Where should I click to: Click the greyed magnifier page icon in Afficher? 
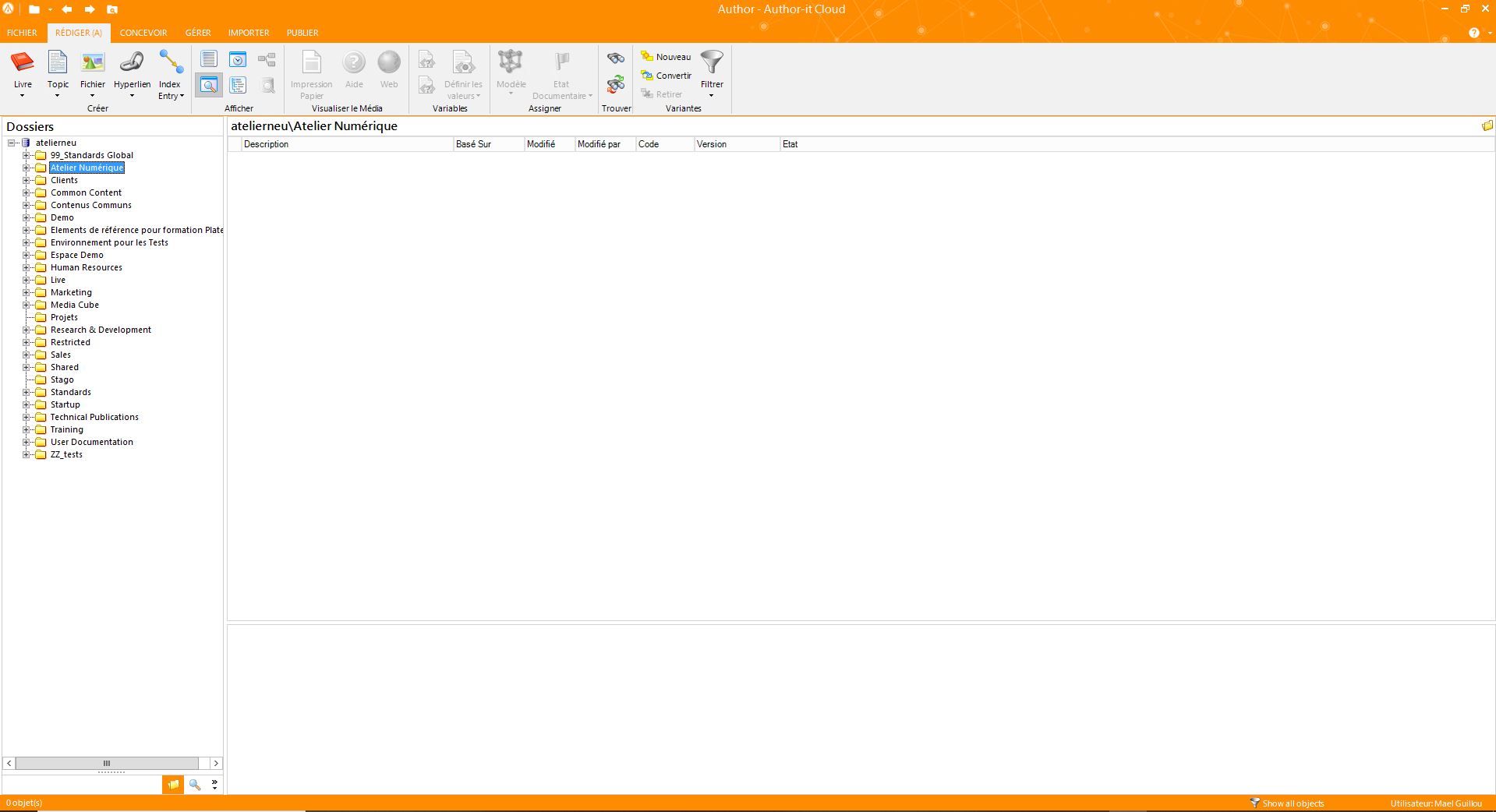267,85
